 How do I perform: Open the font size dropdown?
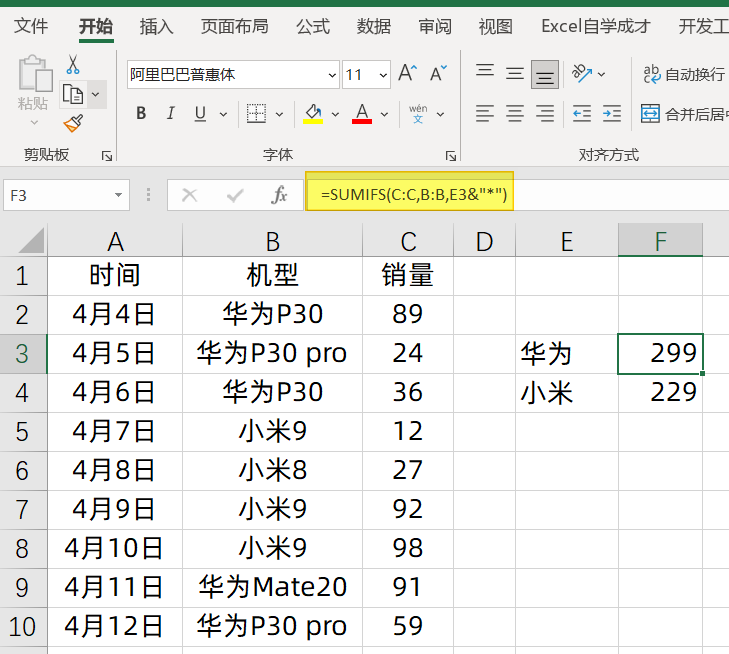(383, 75)
